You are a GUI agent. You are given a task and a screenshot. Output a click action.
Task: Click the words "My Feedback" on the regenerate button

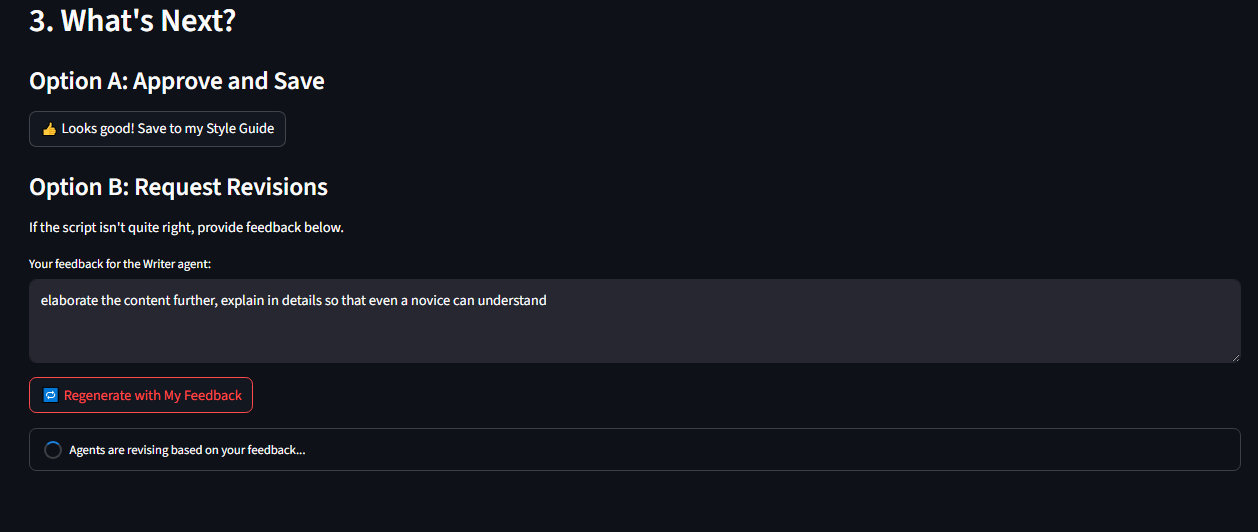203,395
